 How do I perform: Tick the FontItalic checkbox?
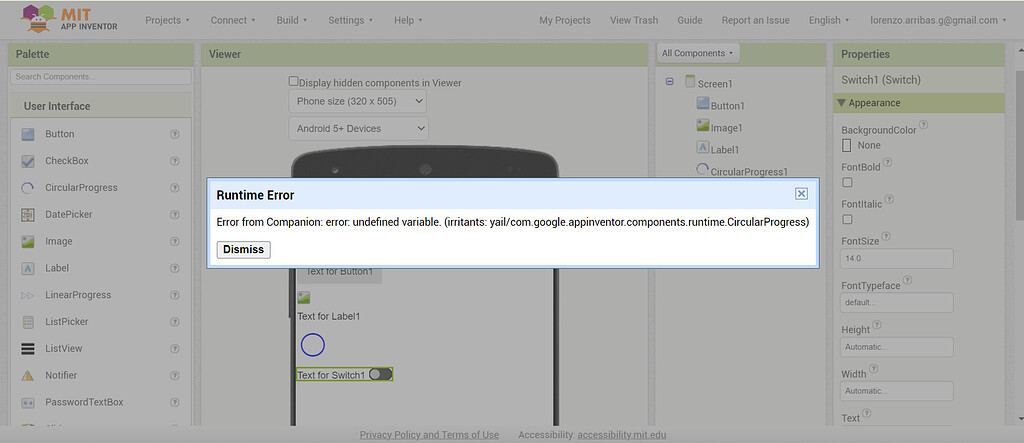pyautogui.click(x=847, y=219)
